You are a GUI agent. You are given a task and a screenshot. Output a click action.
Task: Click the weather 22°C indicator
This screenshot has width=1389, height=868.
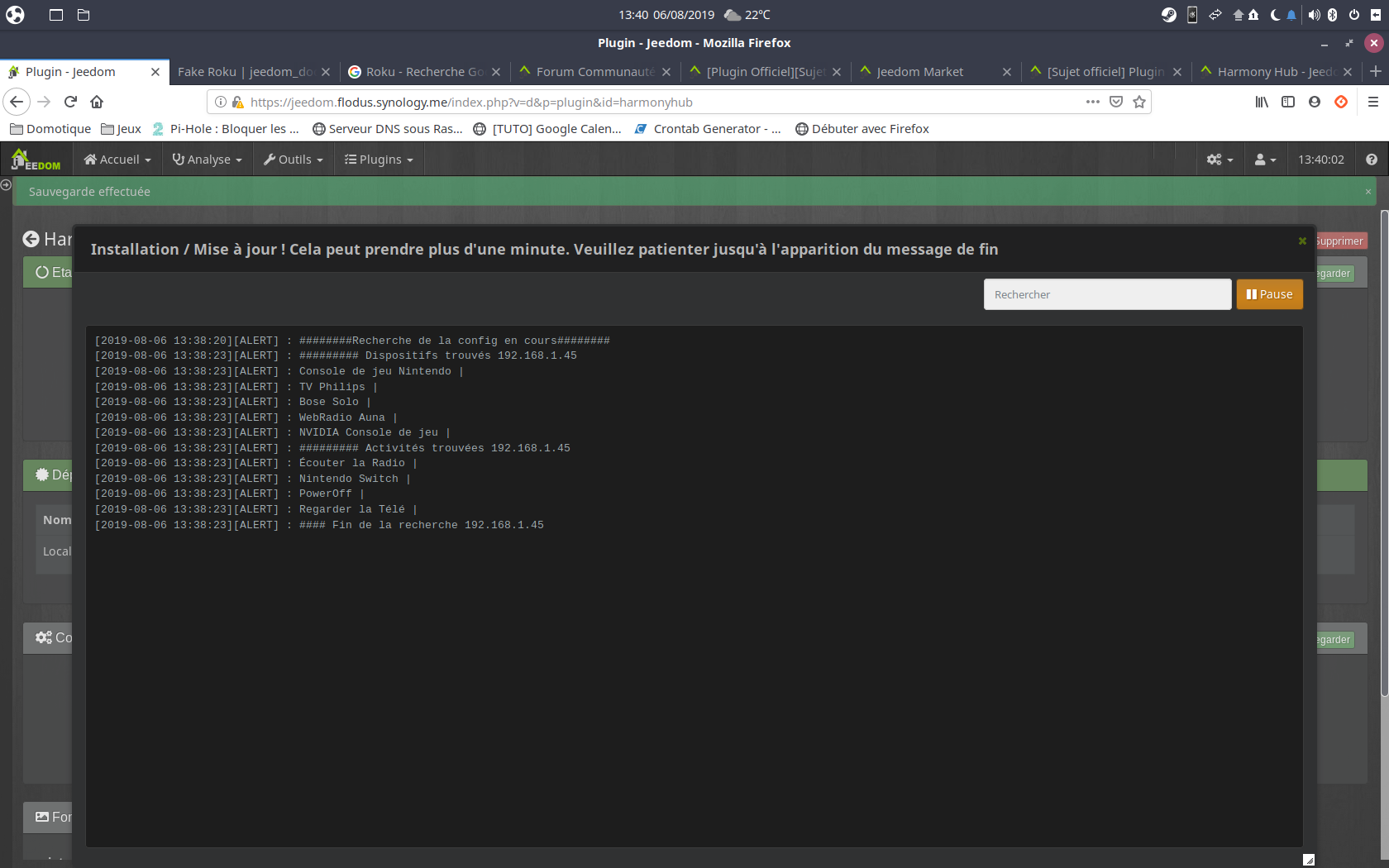(x=747, y=15)
